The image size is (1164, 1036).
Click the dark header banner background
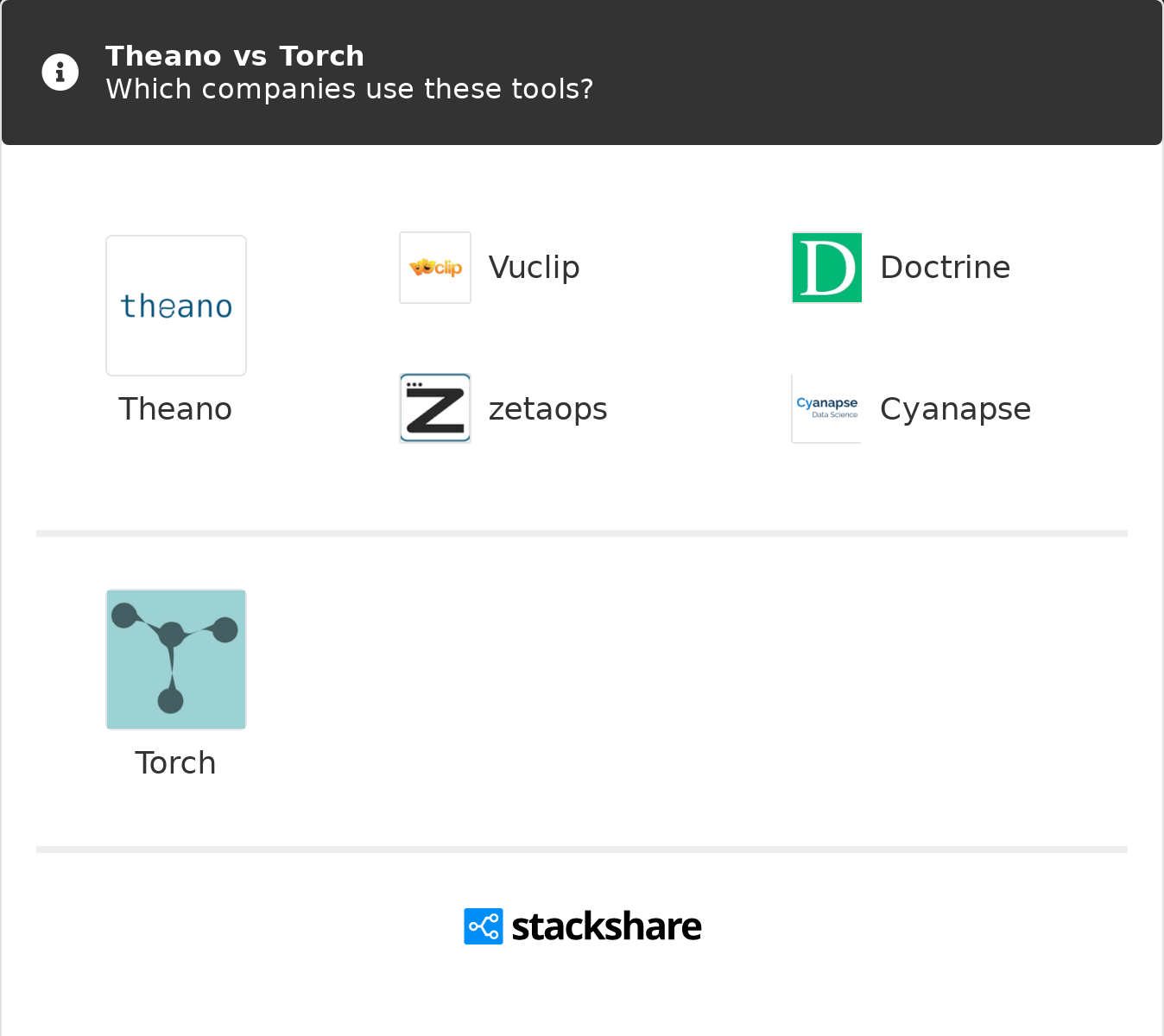click(x=864, y=73)
